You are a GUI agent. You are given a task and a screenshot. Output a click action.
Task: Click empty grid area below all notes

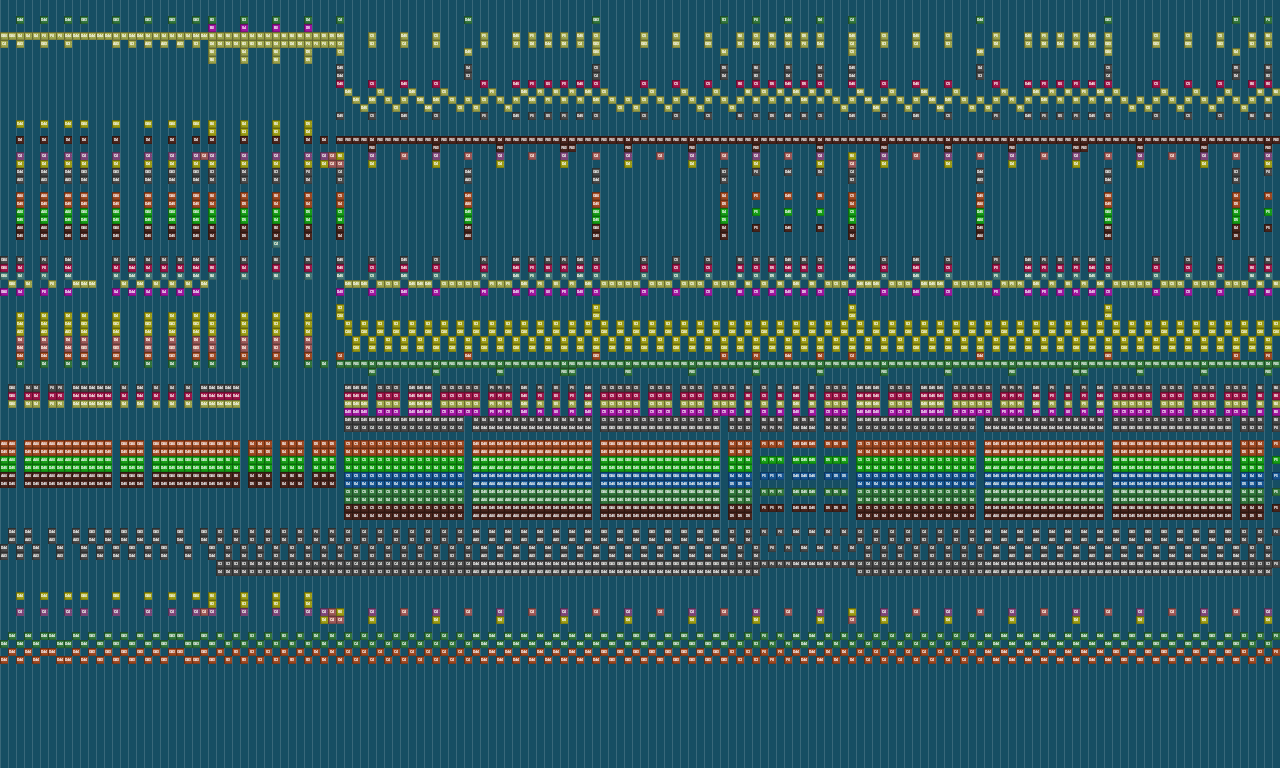(x=640, y=720)
